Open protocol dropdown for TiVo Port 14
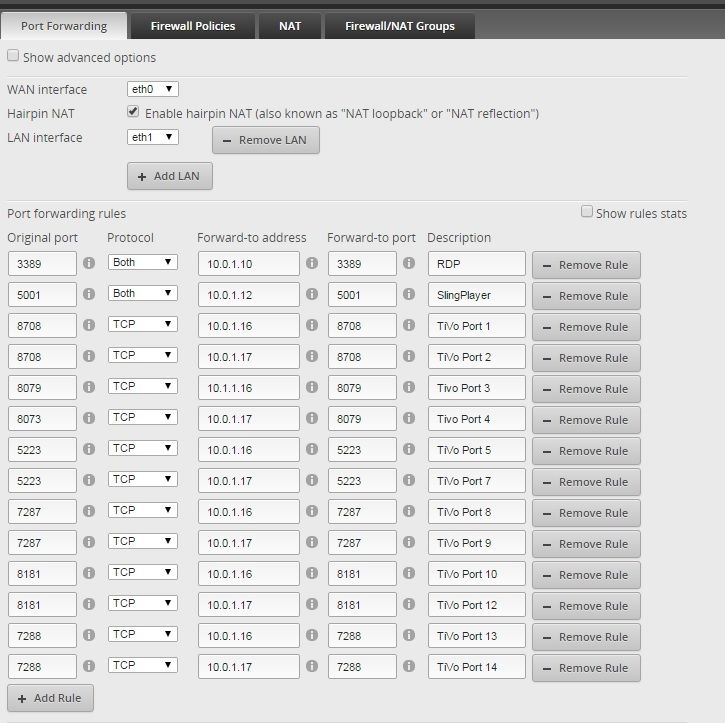The height and width of the screenshot is (723, 725). (142, 665)
